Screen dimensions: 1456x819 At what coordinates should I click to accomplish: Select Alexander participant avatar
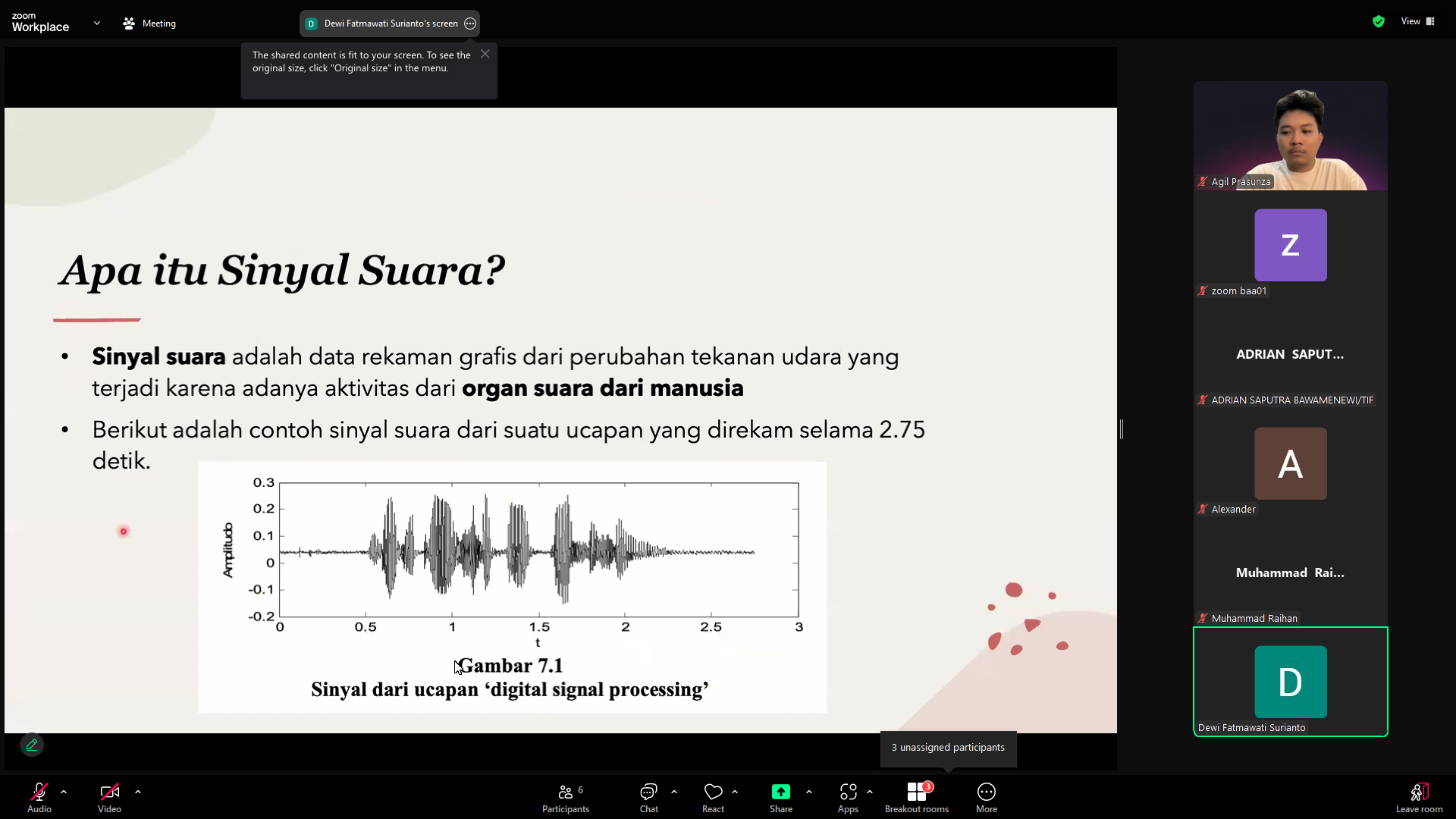pyautogui.click(x=1291, y=463)
